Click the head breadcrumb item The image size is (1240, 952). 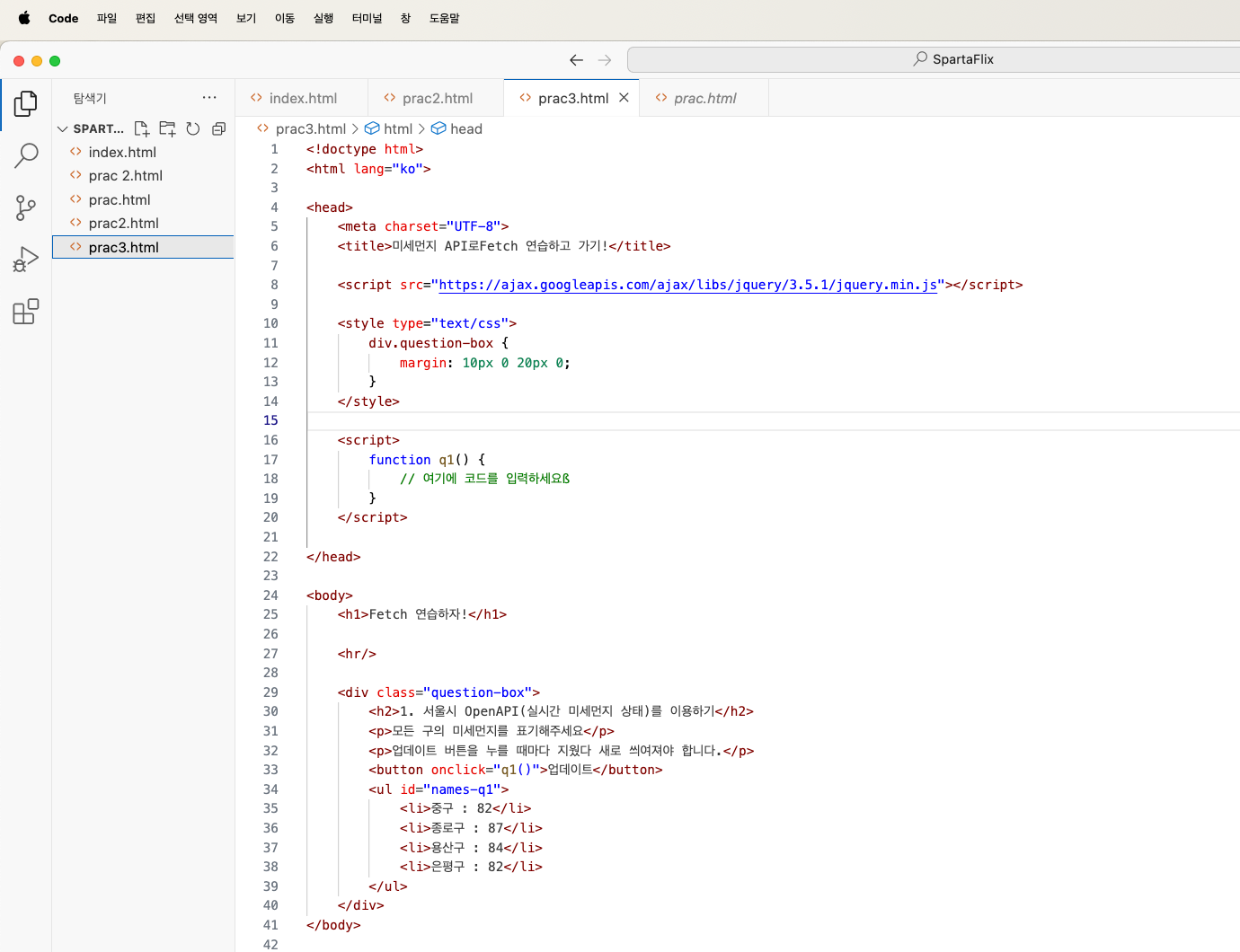point(456,129)
